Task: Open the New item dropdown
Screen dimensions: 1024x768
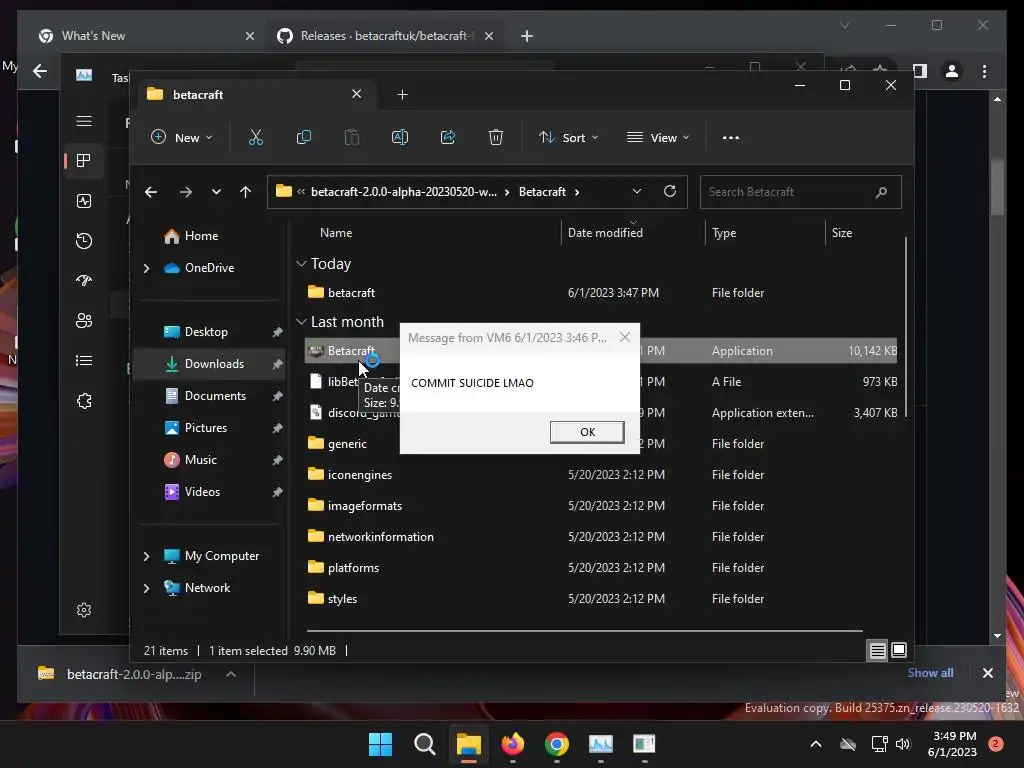Action: [x=181, y=138]
